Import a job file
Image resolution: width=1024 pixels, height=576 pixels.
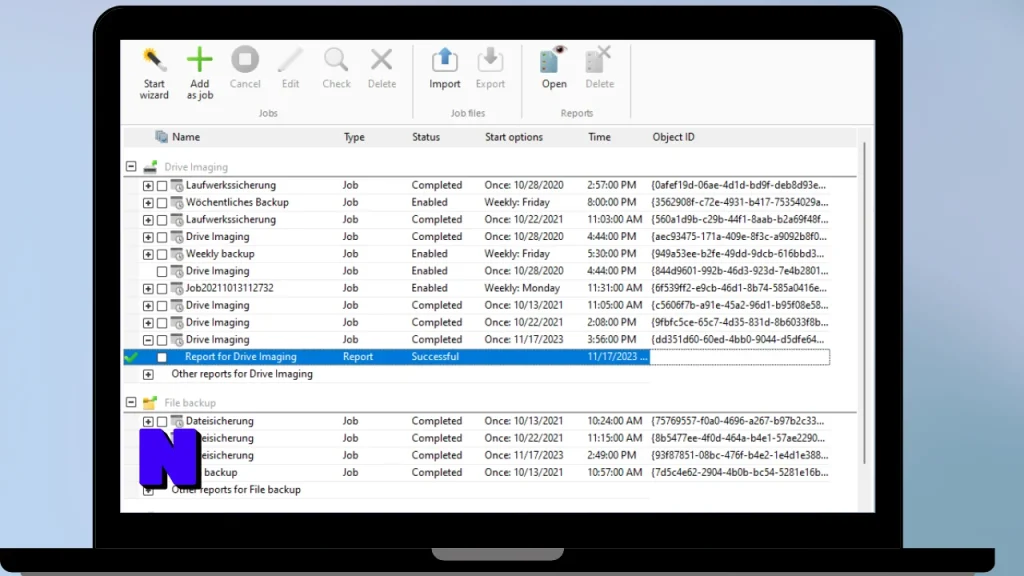click(445, 68)
